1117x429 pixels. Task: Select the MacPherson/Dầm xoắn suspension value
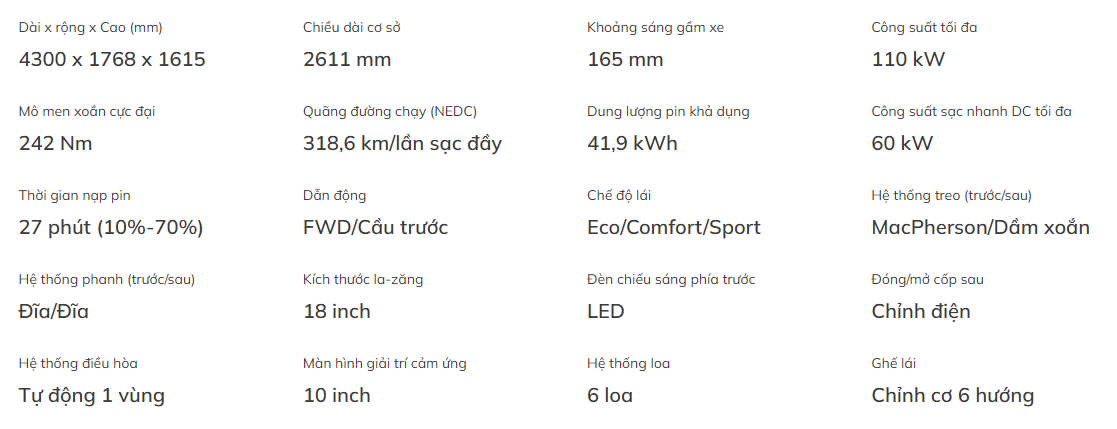click(980, 228)
